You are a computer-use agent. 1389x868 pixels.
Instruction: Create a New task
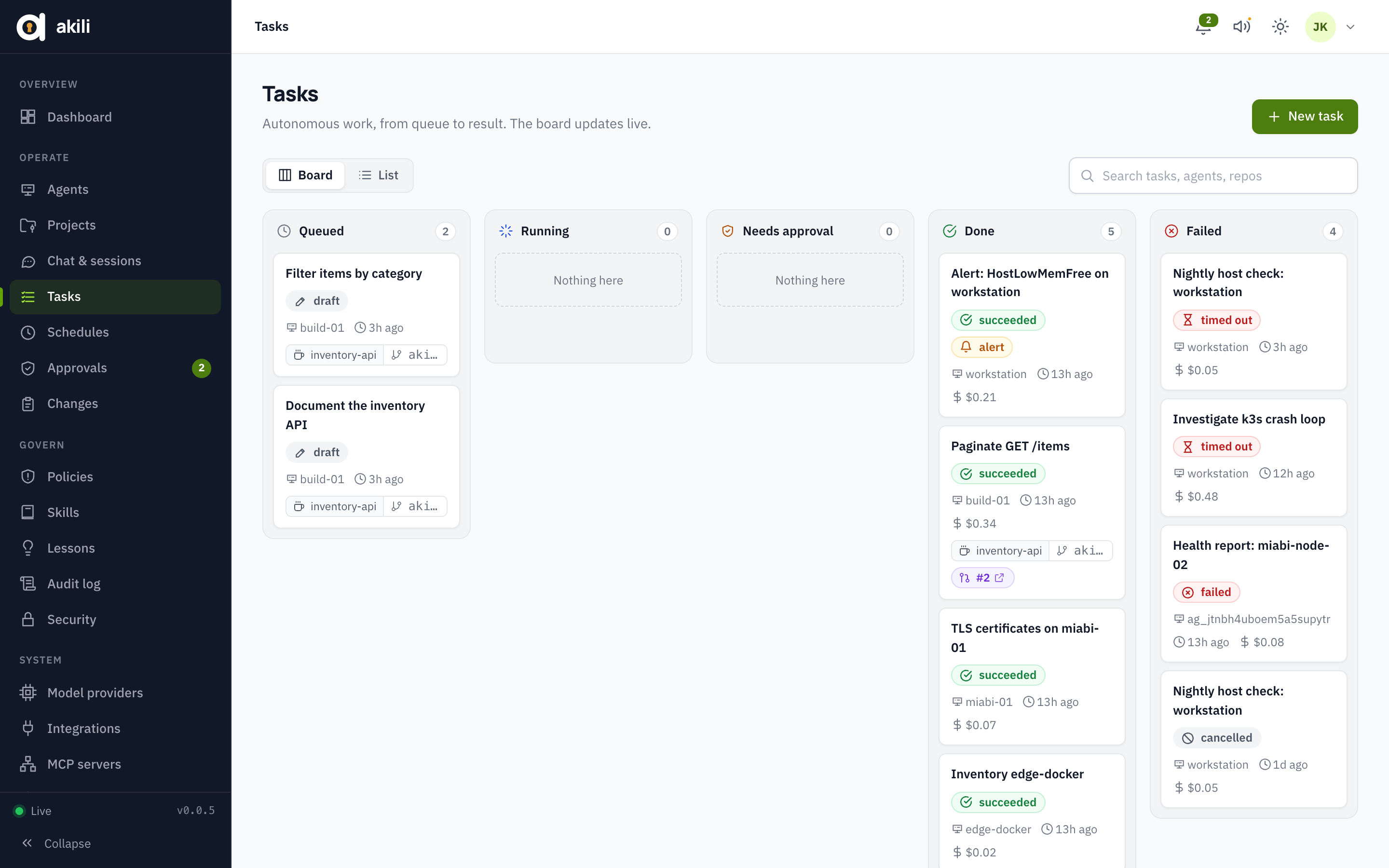pyautogui.click(x=1304, y=117)
